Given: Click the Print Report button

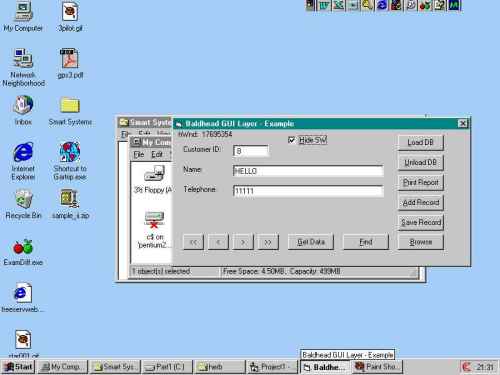Looking at the screenshot, I should point(420,182).
